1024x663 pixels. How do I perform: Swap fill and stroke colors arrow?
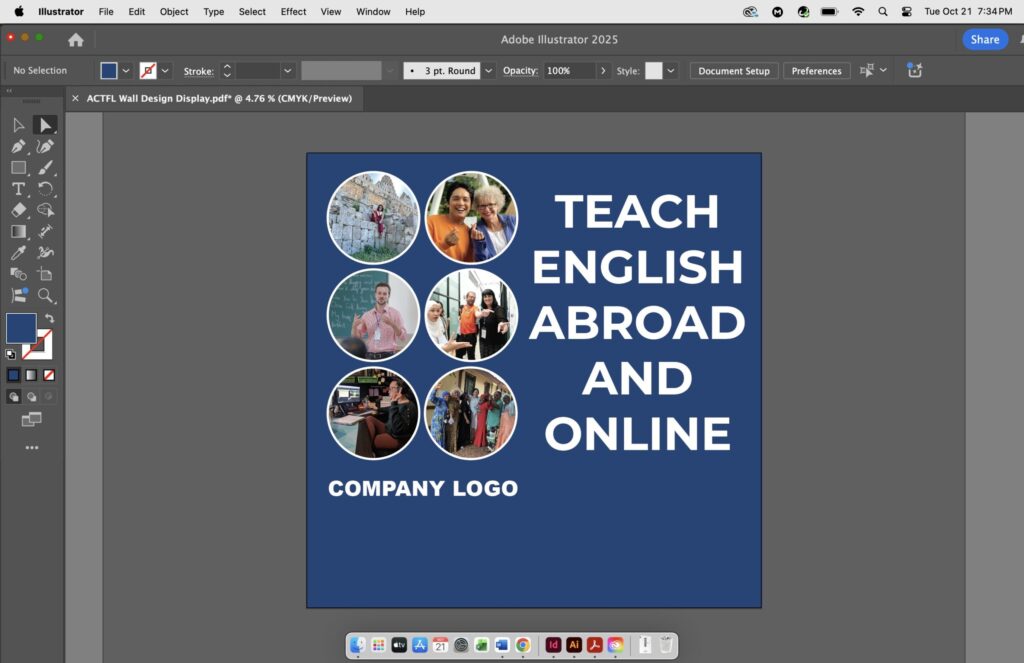pos(49,319)
